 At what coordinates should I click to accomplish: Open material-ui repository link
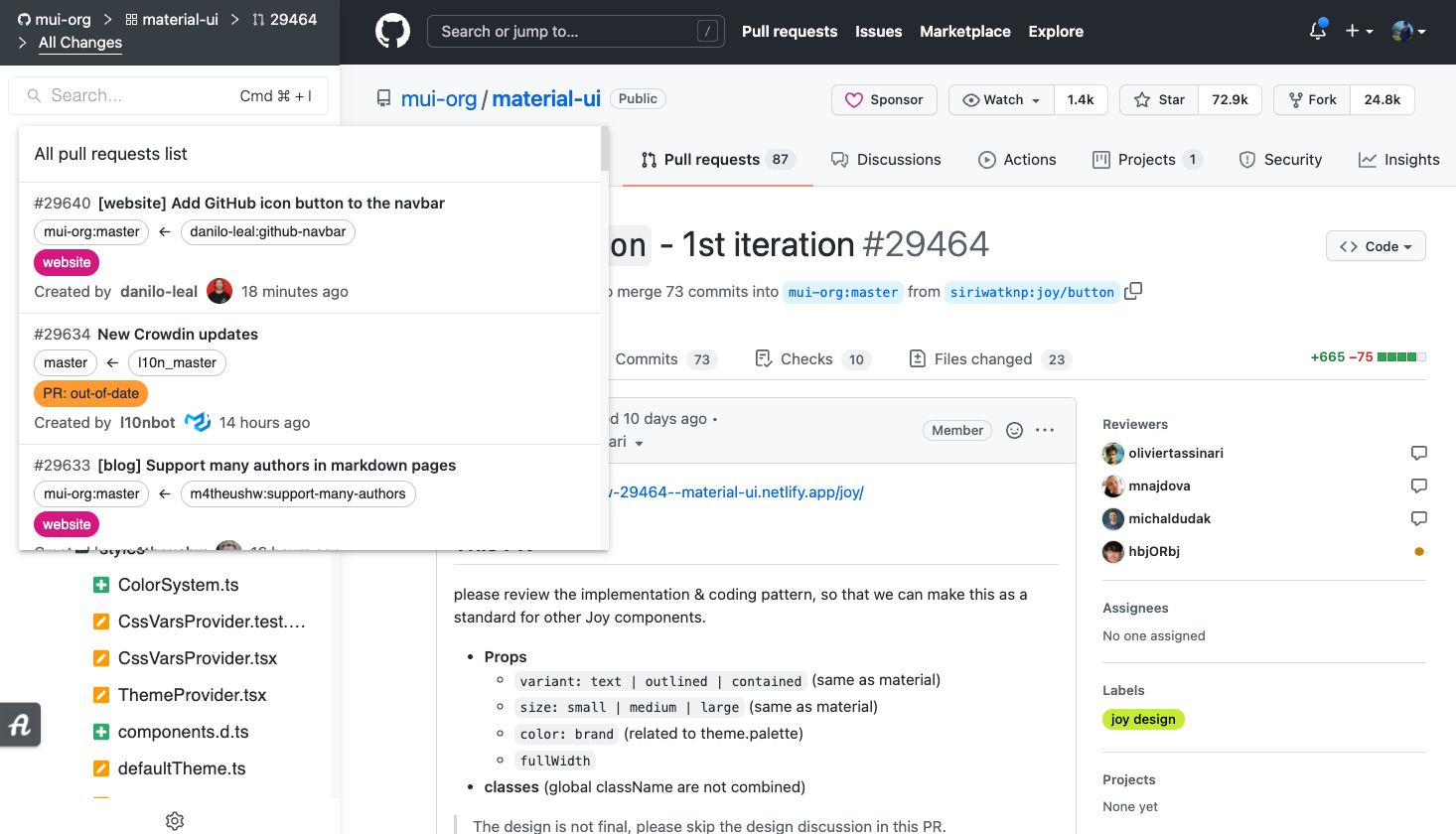pyautogui.click(x=546, y=98)
